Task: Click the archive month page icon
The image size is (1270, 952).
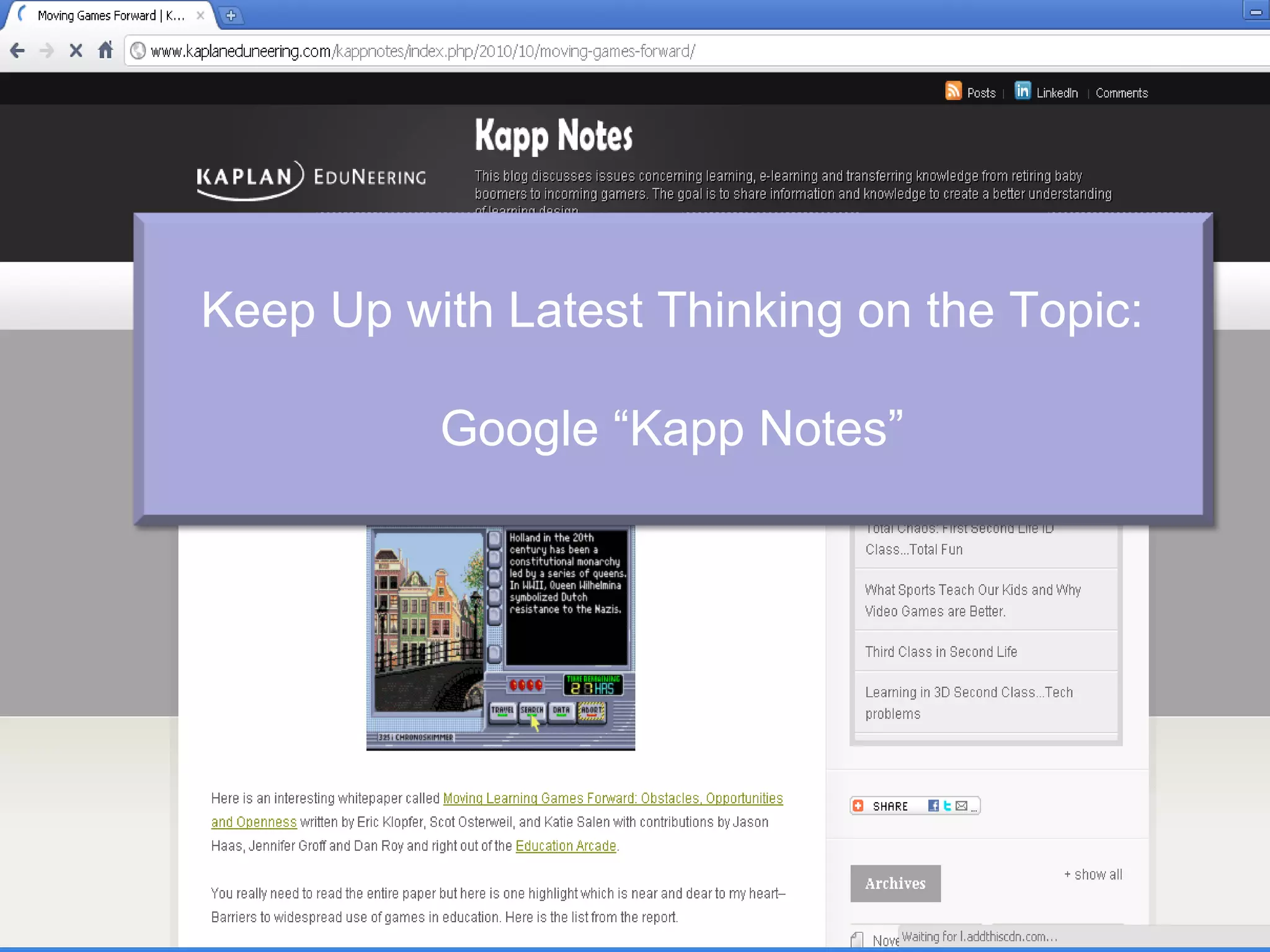Action: pyautogui.click(x=857, y=940)
